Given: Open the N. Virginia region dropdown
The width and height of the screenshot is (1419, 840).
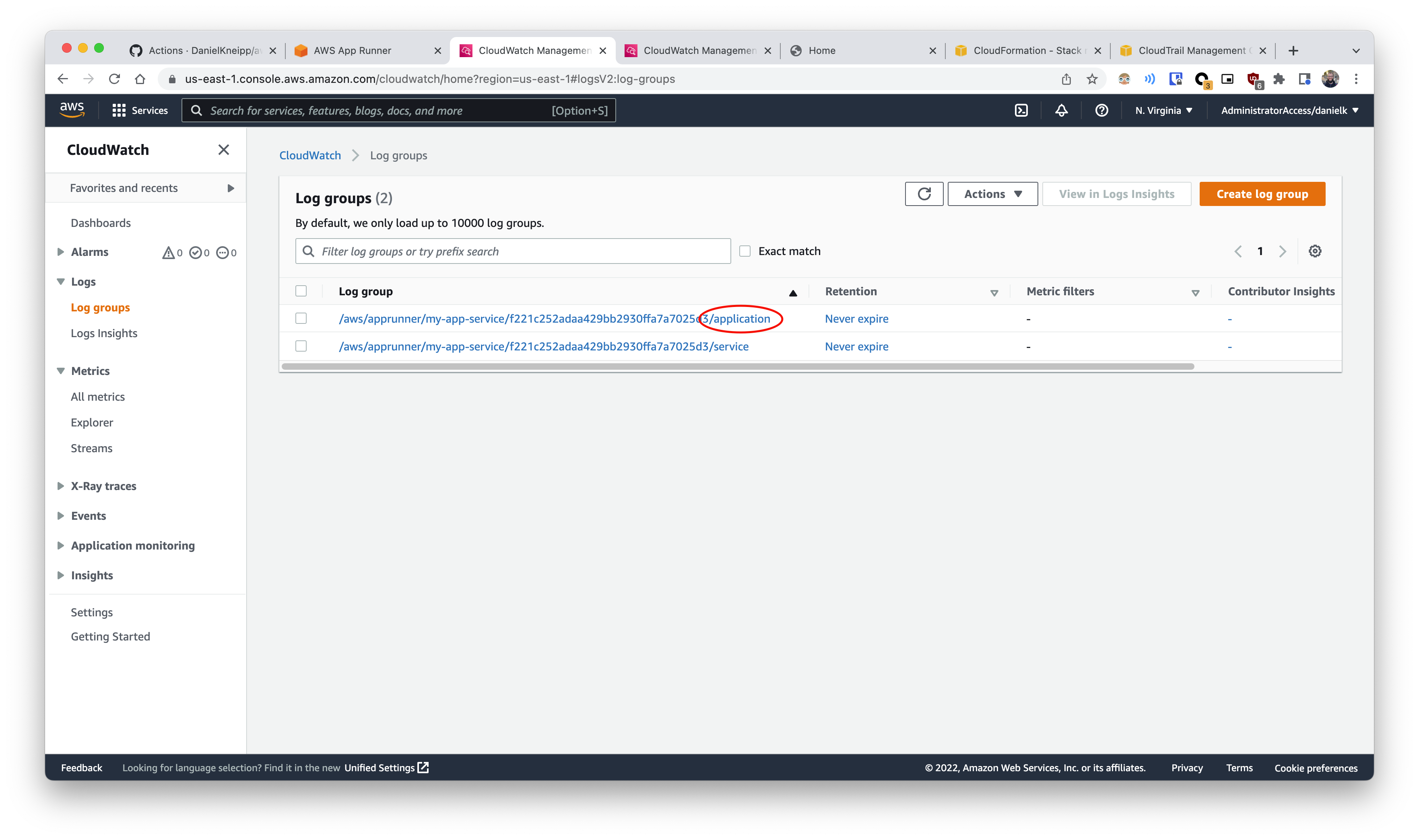Looking at the screenshot, I should [x=1163, y=110].
